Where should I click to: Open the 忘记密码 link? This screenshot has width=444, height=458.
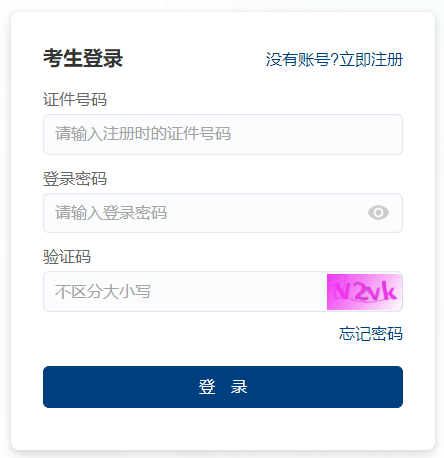click(x=371, y=334)
